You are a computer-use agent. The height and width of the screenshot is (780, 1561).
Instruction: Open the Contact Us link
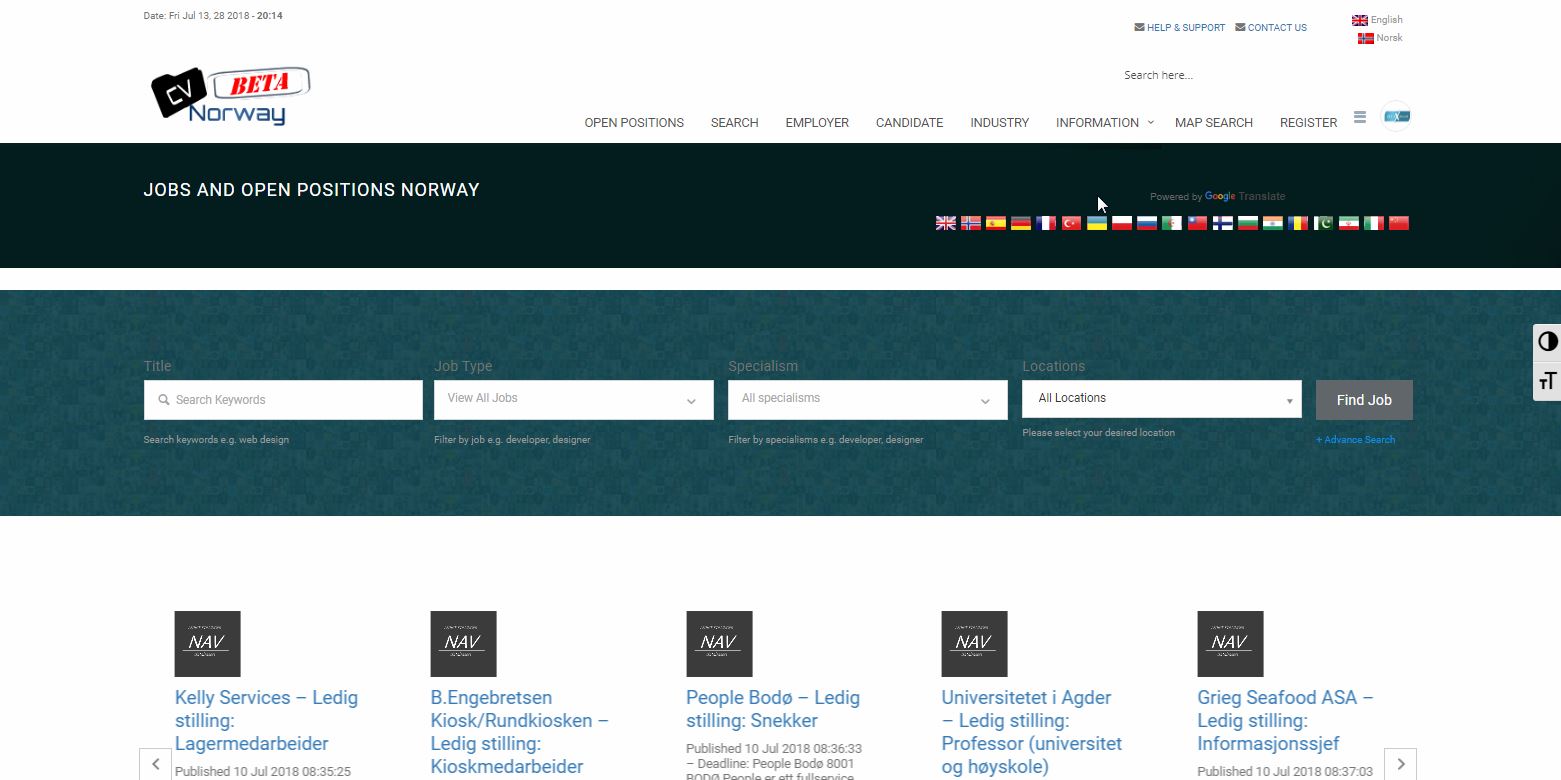coord(1271,28)
